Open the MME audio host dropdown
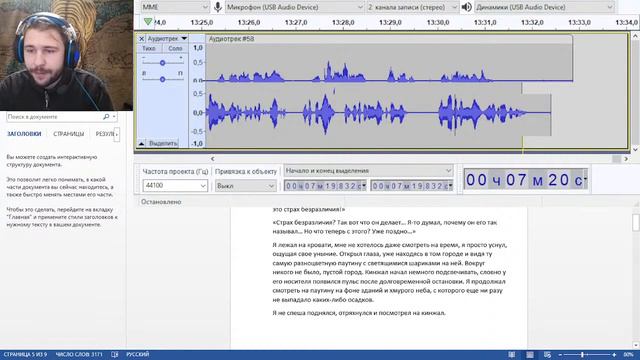Screen dimensions: 640x360 point(175,7)
